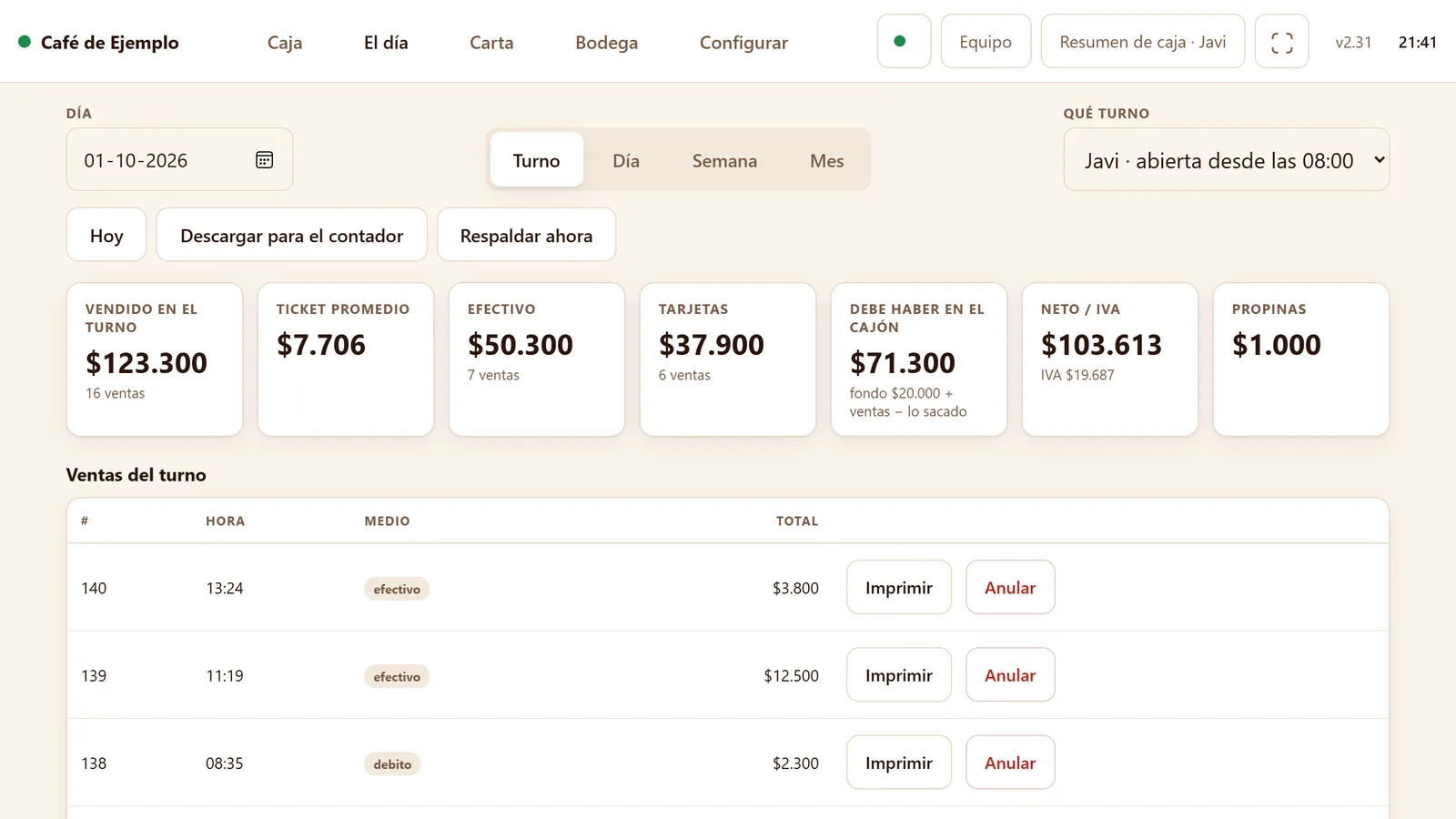
Task: Void sale 140 with Anular
Action: click(x=1010, y=588)
